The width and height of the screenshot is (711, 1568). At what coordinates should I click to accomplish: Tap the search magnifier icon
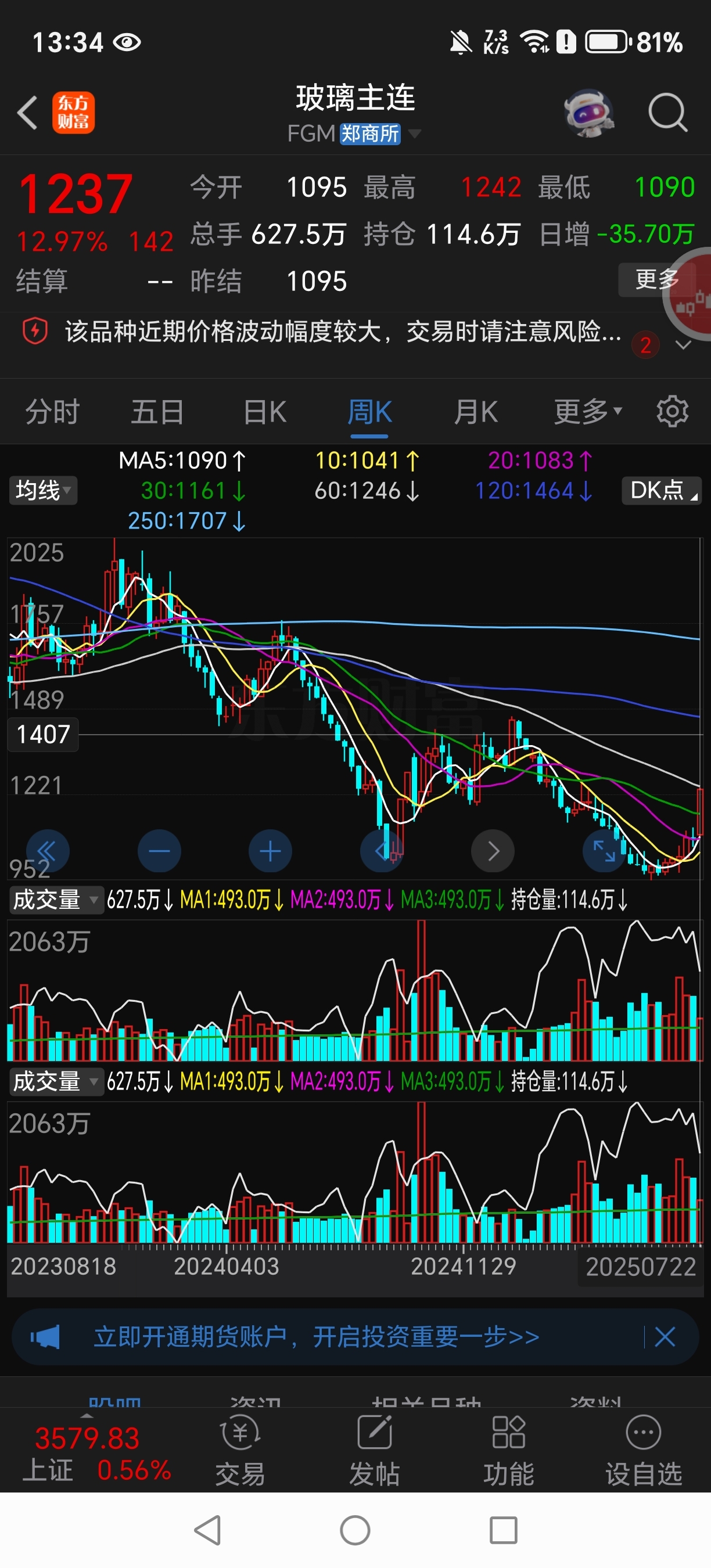pos(667,113)
